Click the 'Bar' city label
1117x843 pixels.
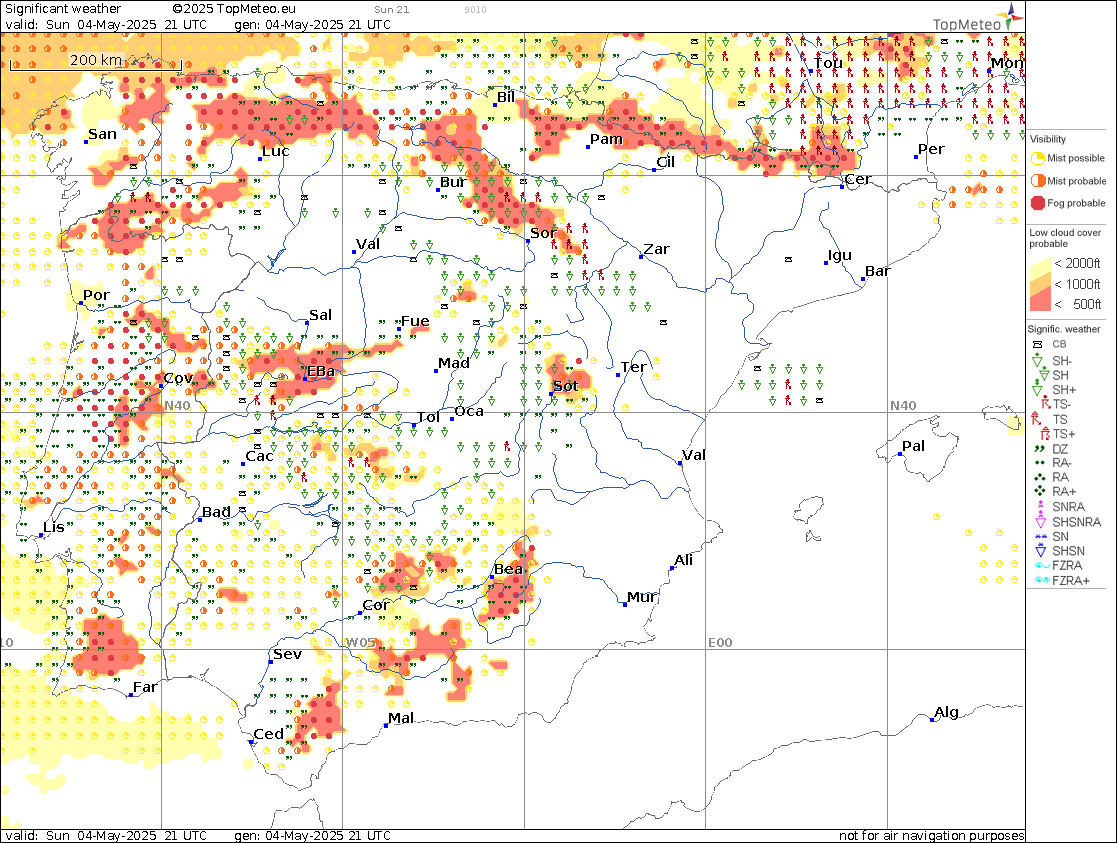878,271
